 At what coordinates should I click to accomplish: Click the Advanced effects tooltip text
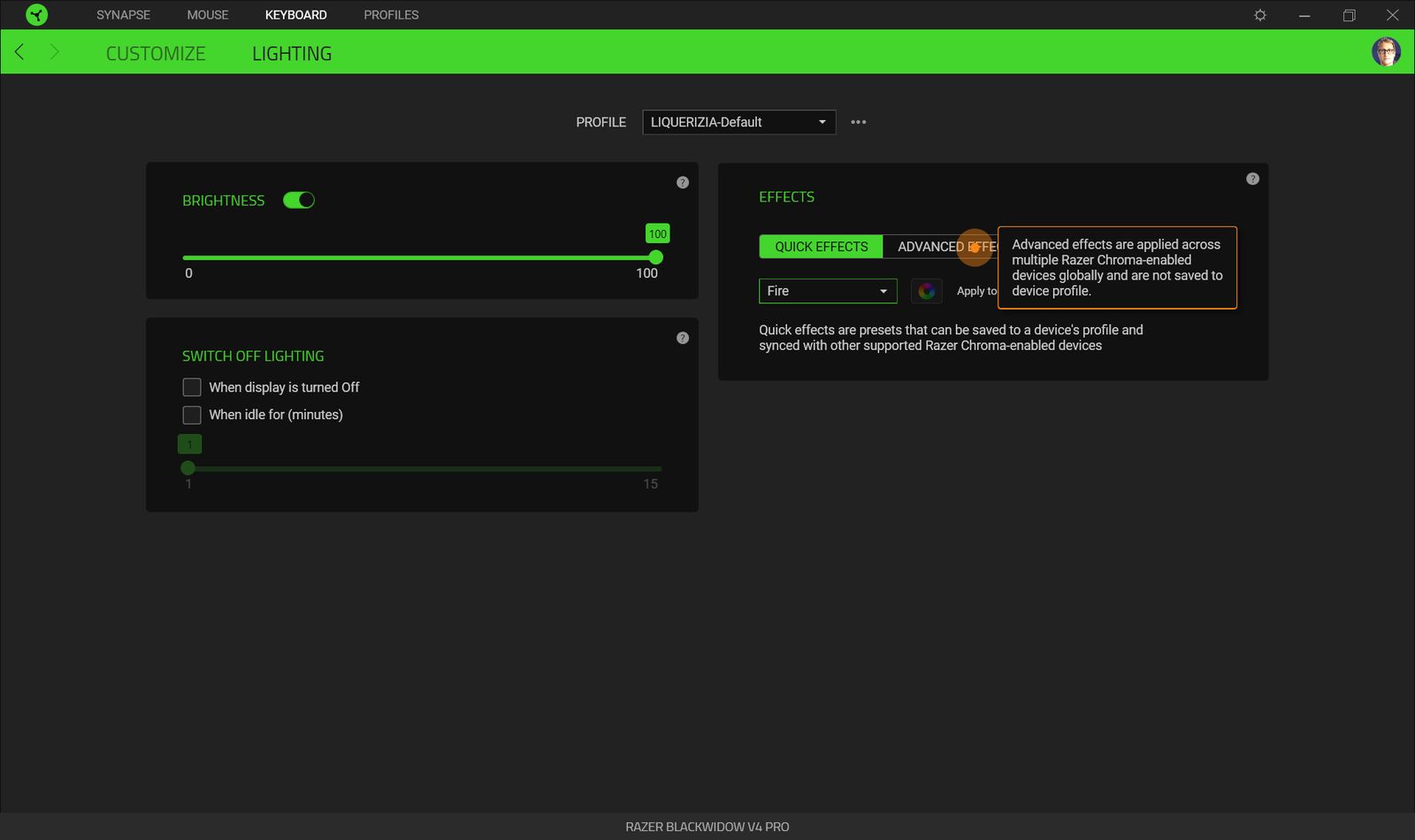tap(1117, 268)
